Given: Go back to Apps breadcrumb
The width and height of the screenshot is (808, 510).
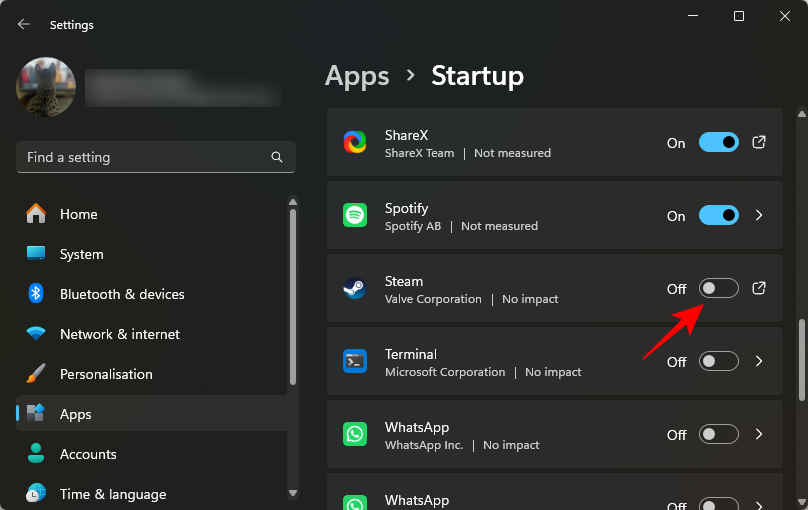Looking at the screenshot, I should pyautogui.click(x=357, y=76).
